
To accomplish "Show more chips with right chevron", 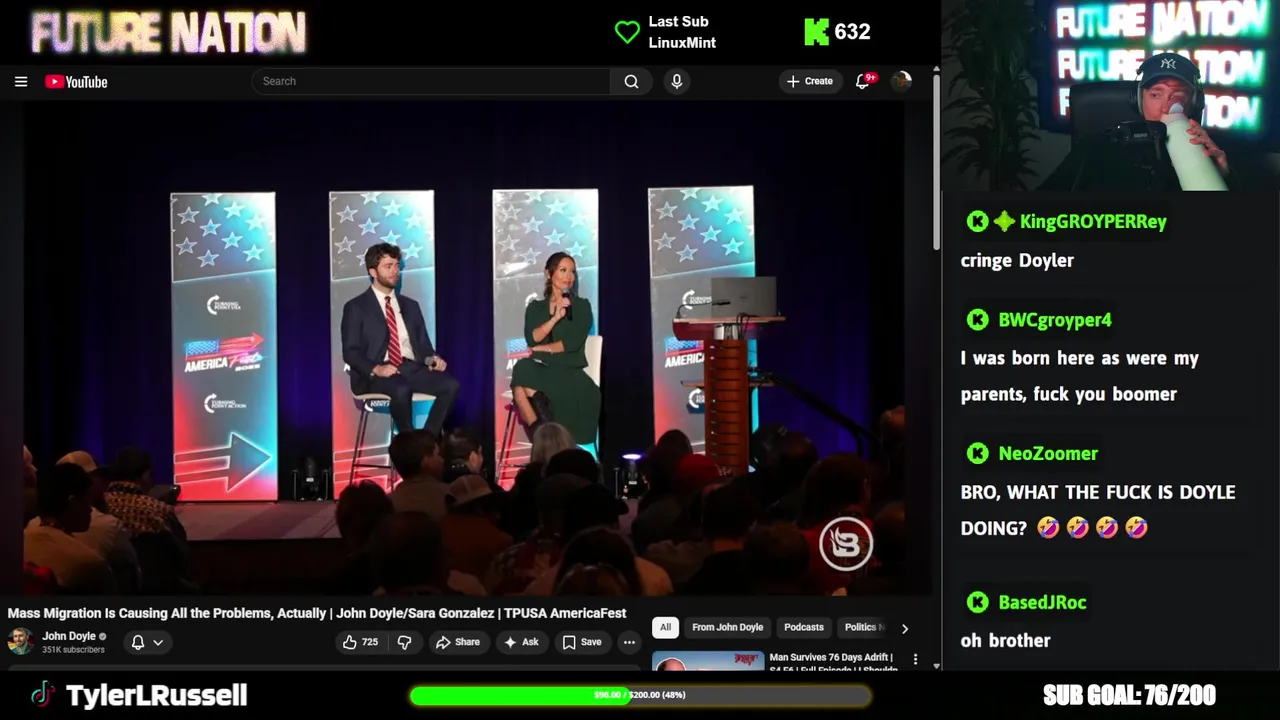I will (x=905, y=628).
